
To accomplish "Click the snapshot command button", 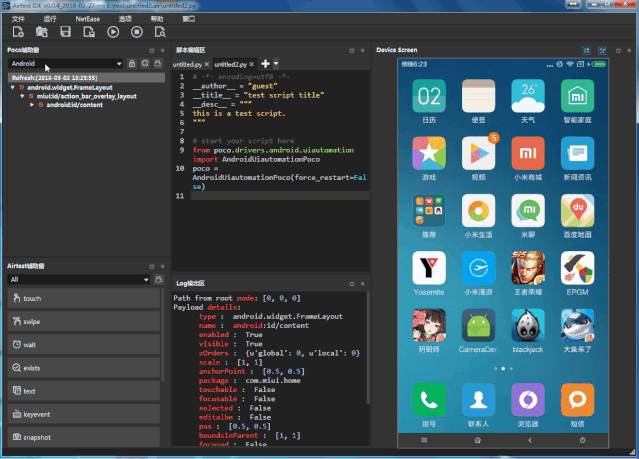I will click(x=84, y=437).
